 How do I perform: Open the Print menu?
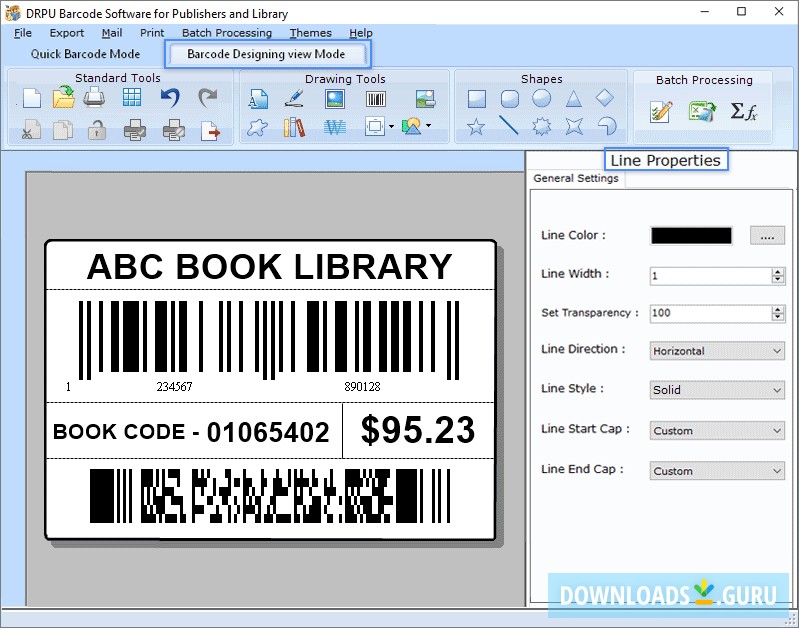(152, 33)
